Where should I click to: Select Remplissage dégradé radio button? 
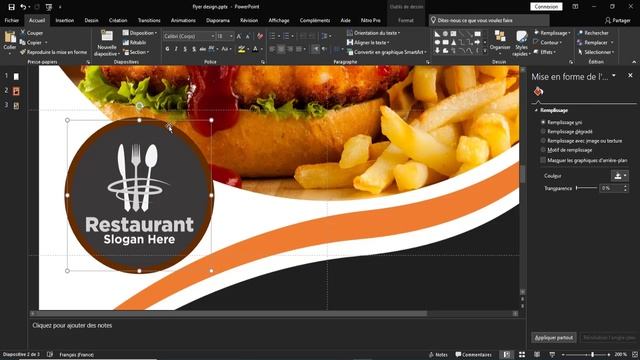click(x=543, y=131)
